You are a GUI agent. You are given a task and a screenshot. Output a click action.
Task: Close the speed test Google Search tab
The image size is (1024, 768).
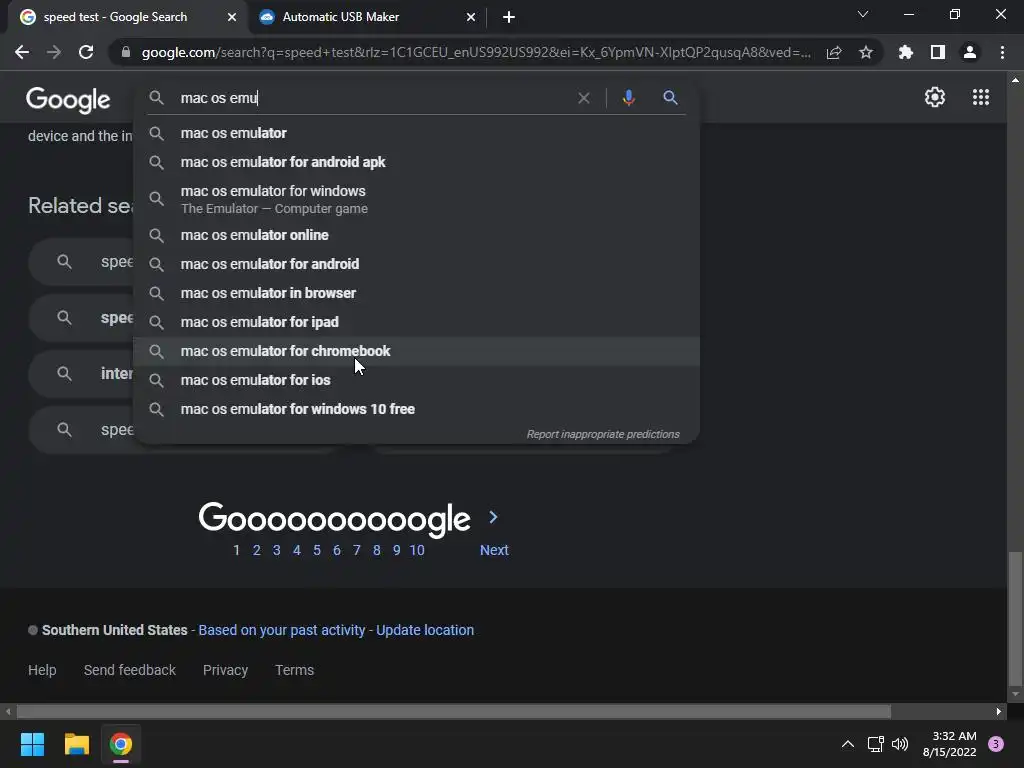[x=232, y=17]
